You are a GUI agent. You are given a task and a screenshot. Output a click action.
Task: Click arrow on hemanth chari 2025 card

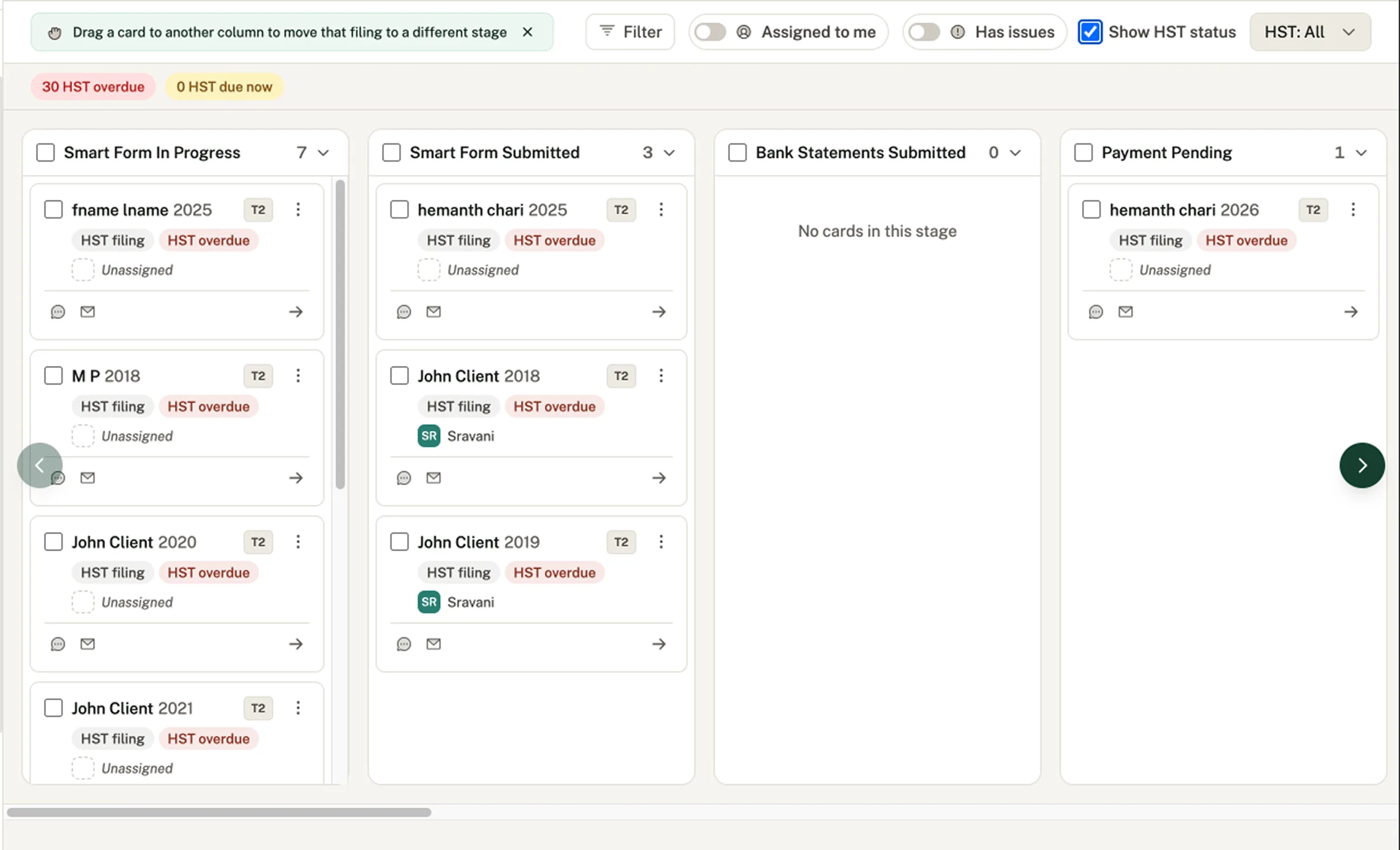(x=659, y=312)
